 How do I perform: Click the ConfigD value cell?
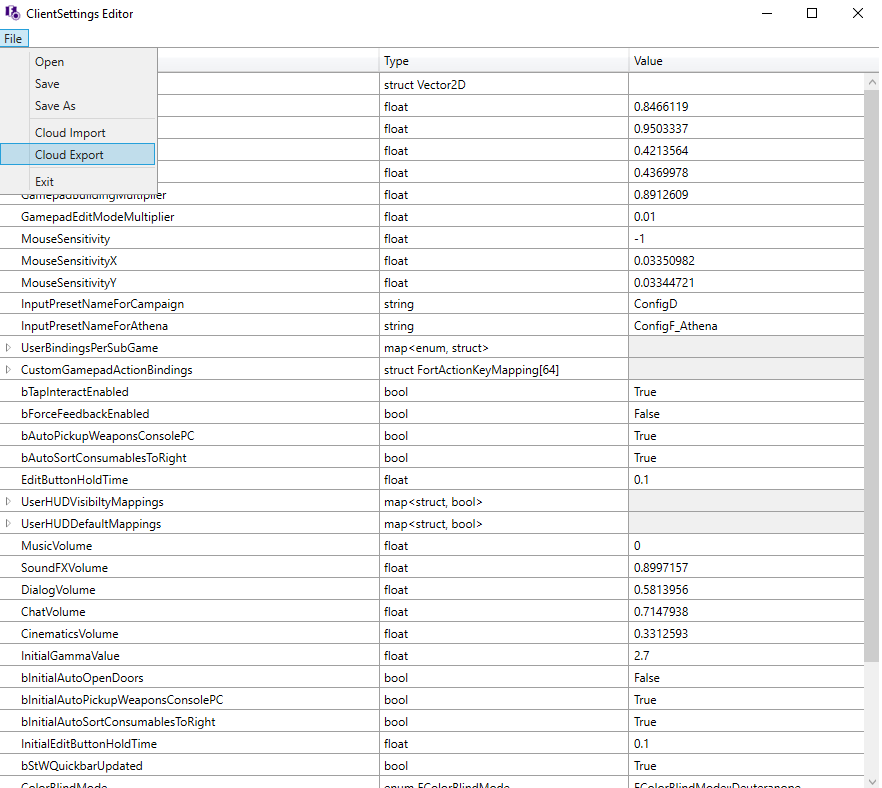[x=746, y=304]
